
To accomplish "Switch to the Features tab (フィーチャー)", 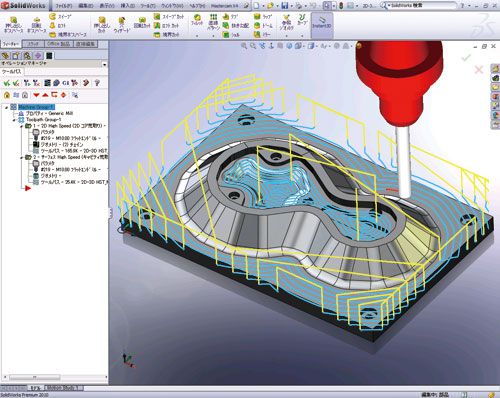I will pos(11,44).
